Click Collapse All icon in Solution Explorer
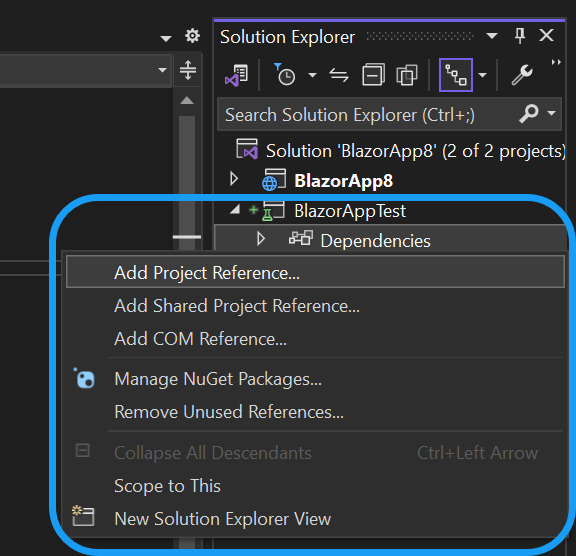This screenshot has height=556, width=576. click(373, 75)
